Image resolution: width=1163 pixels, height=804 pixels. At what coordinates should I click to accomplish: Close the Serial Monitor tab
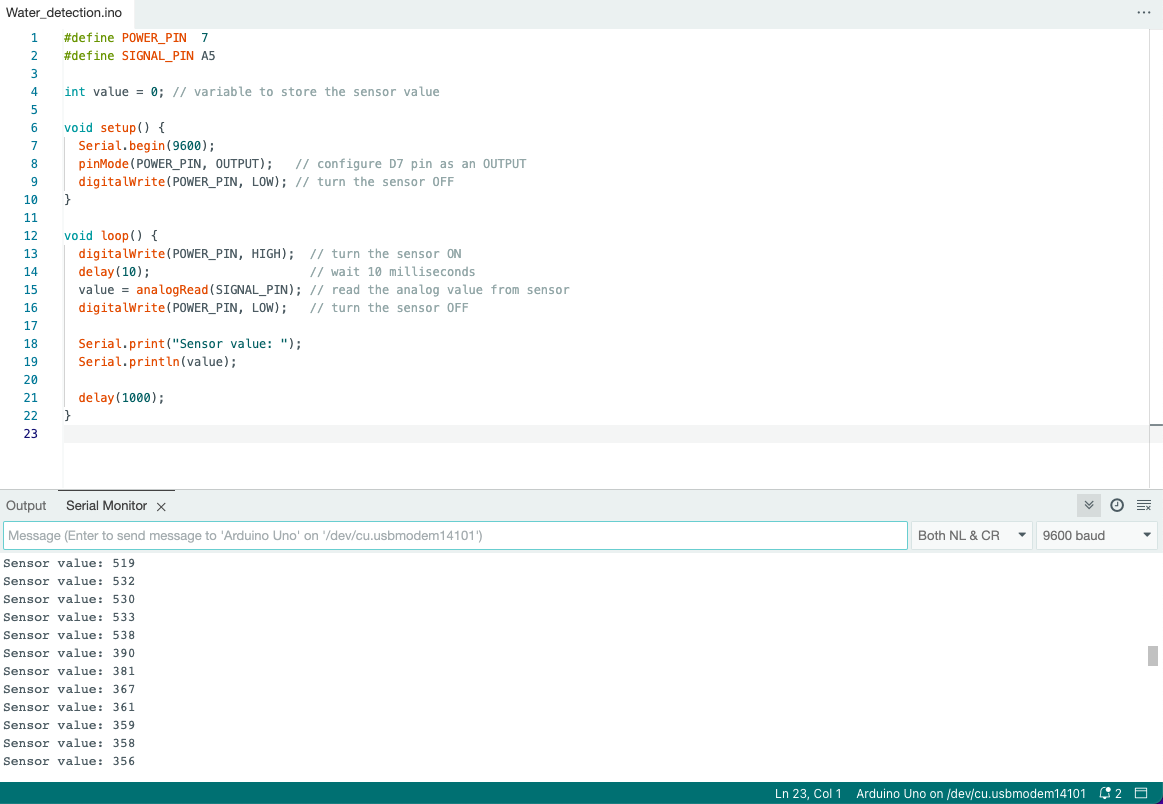pyautogui.click(x=161, y=507)
